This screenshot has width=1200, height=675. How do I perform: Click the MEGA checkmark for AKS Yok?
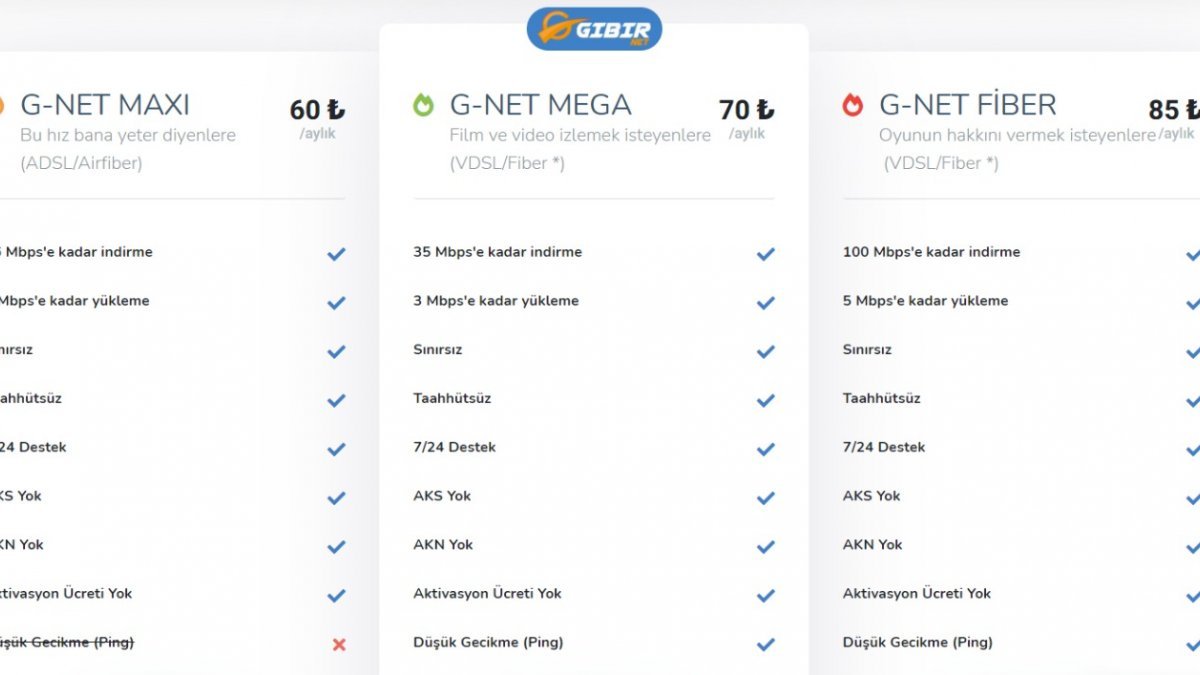[766, 497]
